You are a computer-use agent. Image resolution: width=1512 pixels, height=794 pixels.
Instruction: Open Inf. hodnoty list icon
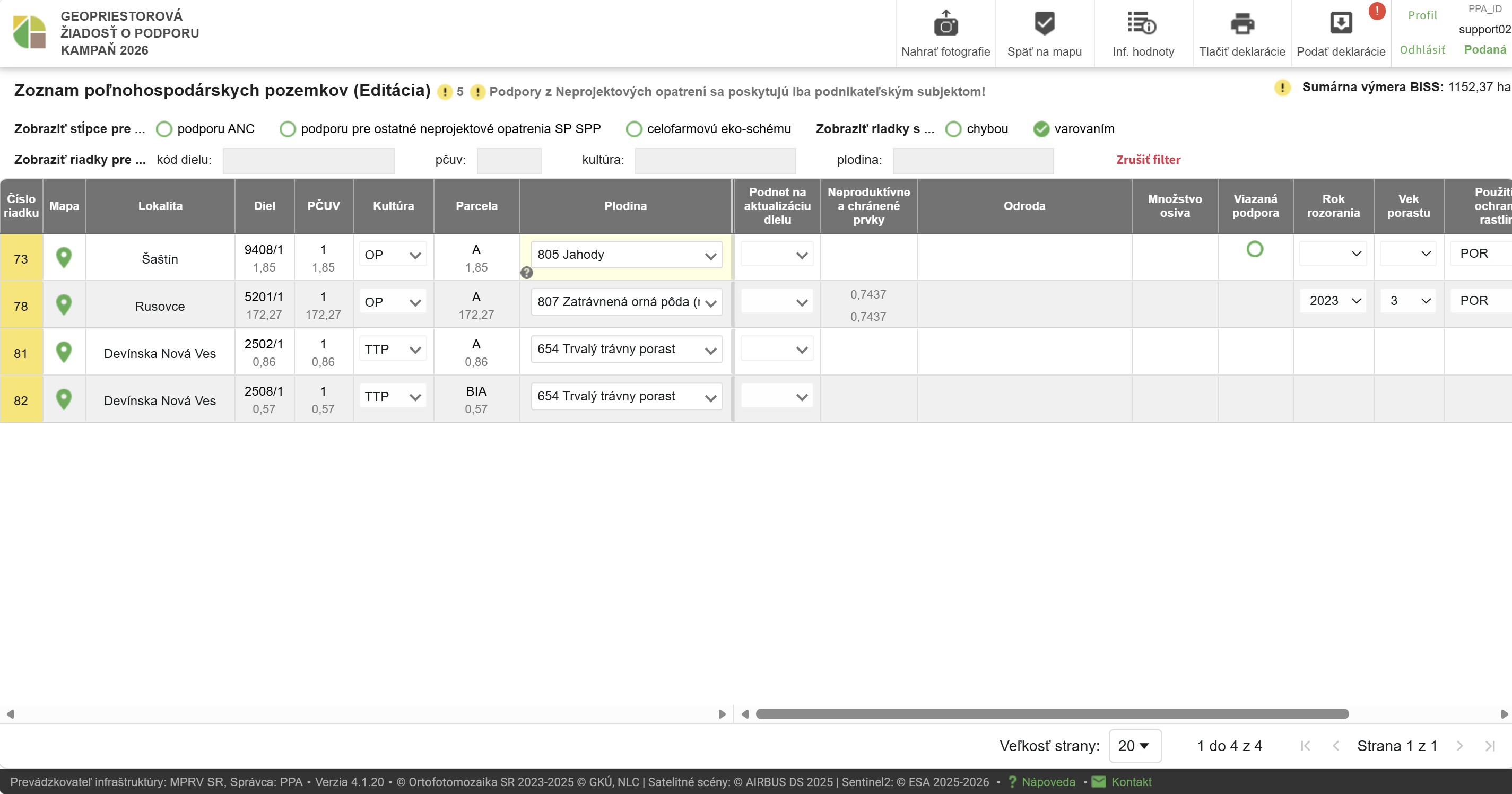coord(1142,24)
